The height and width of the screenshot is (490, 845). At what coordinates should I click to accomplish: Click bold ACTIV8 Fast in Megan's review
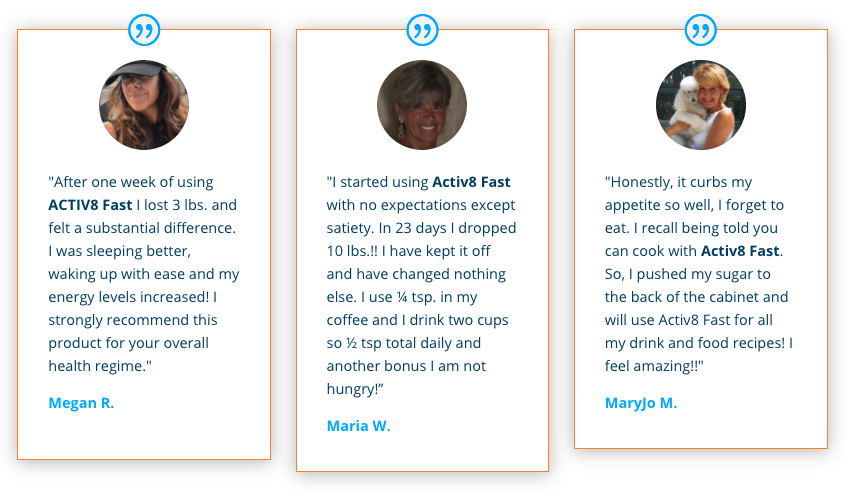click(x=90, y=205)
